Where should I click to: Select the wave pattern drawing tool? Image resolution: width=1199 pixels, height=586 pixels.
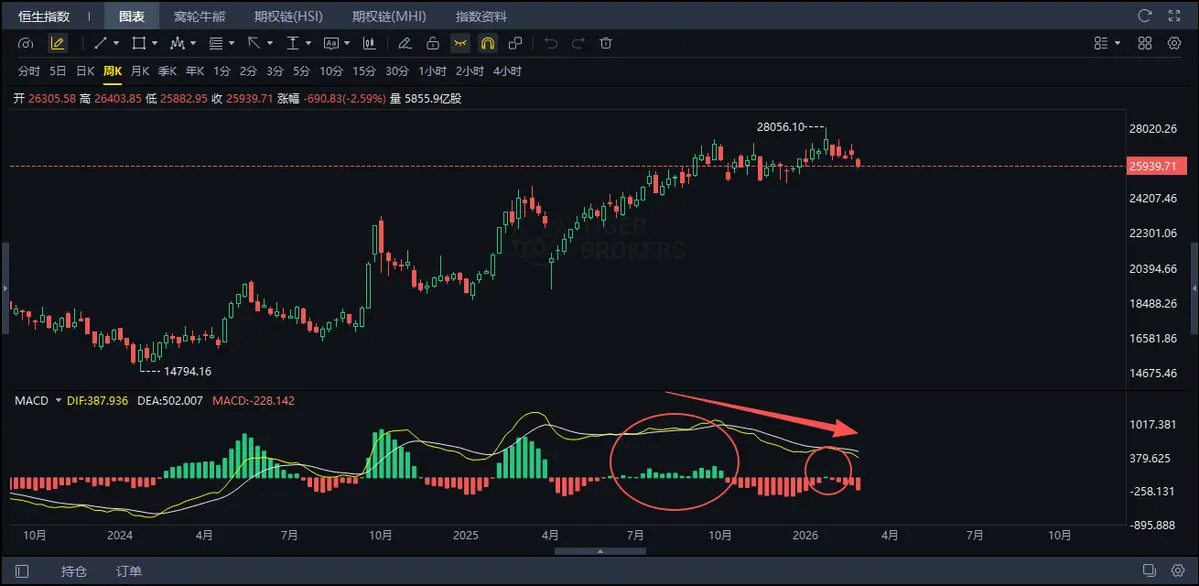(x=177, y=44)
